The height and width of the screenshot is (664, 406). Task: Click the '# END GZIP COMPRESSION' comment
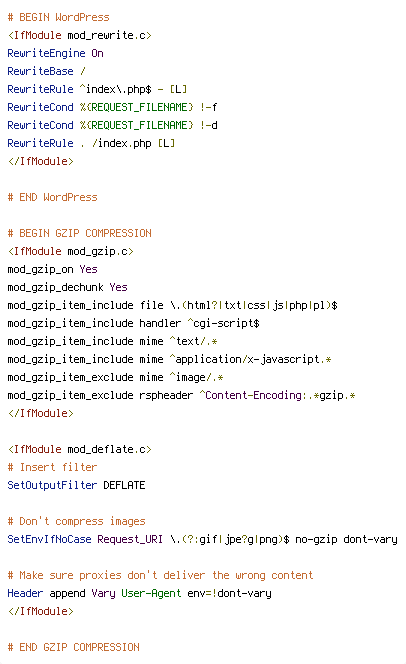pyautogui.click(x=73, y=647)
